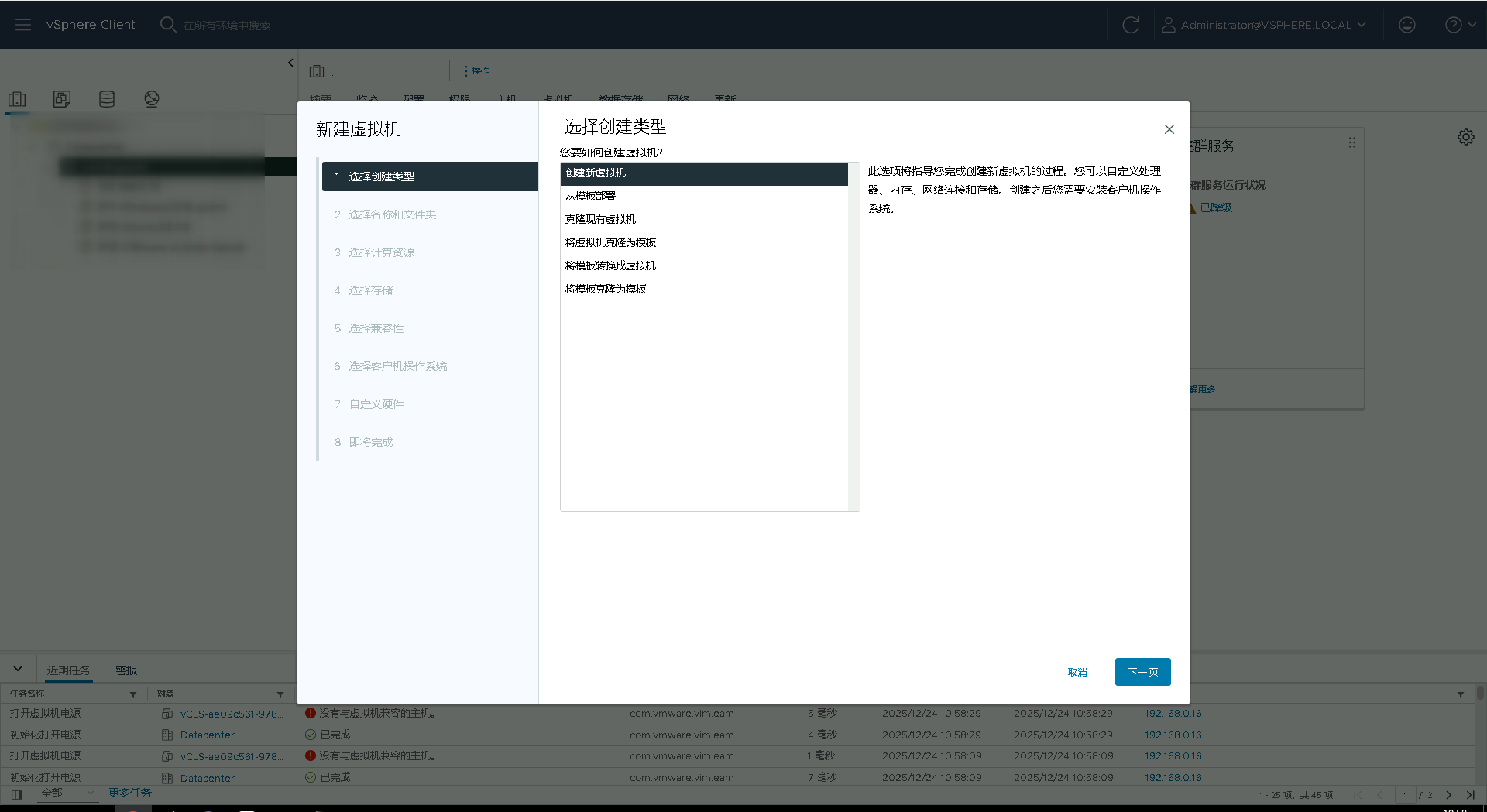This screenshot has width=1487, height=812.
Task: Open the Networking inventory view
Action: point(152,99)
